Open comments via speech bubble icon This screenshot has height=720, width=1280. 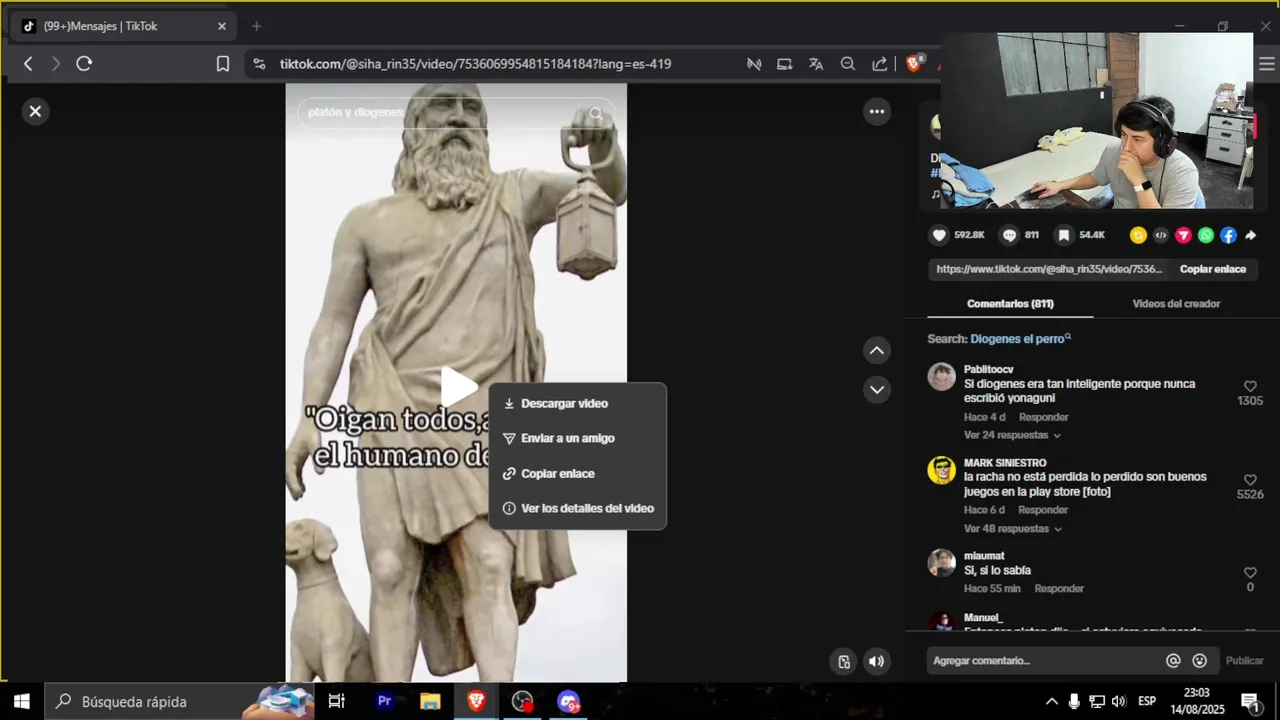click(x=1010, y=235)
